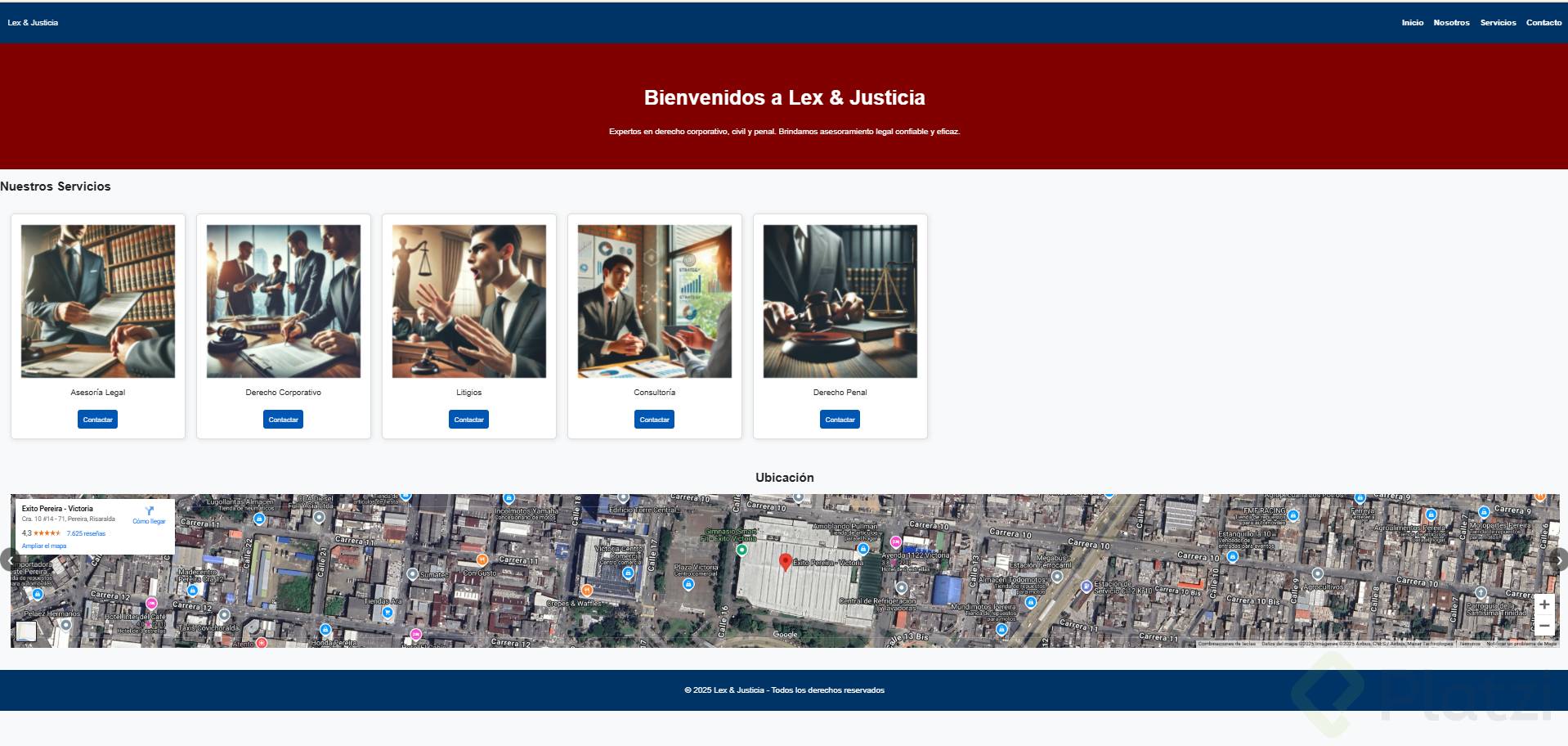The width and height of the screenshot is (1568, 746).
Task: Click the Expertos en derecho corporativo subtitle
Action: pos(785,132)
